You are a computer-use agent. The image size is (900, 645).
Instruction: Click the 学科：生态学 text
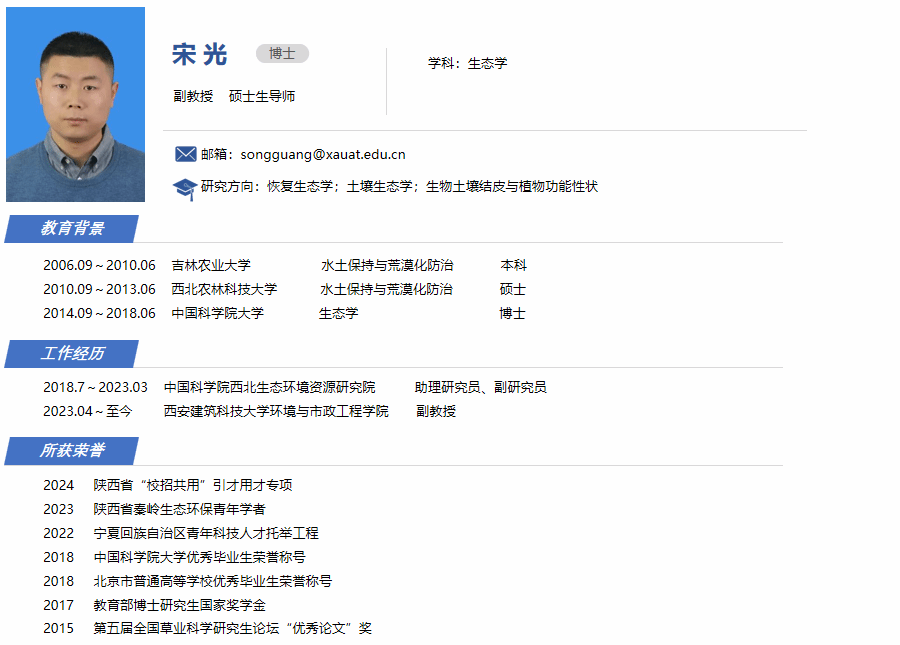pos(467,63)
